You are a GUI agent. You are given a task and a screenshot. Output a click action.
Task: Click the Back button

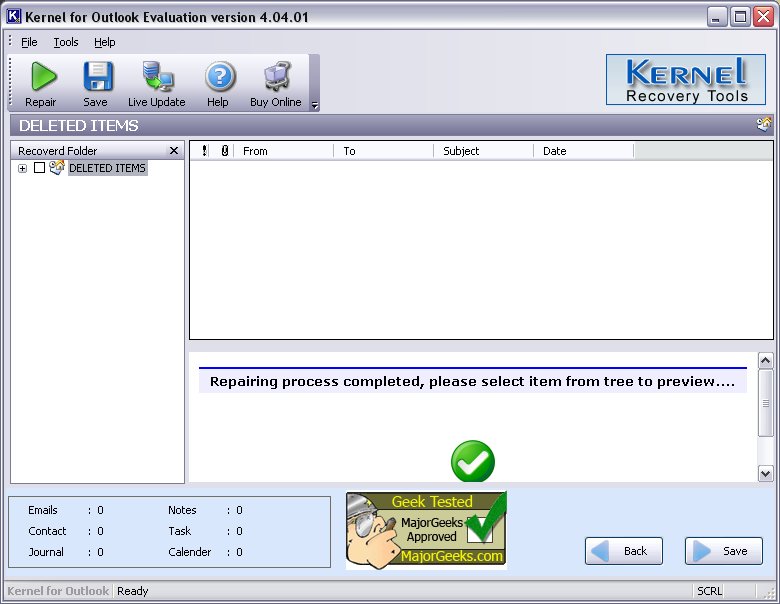(624, 551)
